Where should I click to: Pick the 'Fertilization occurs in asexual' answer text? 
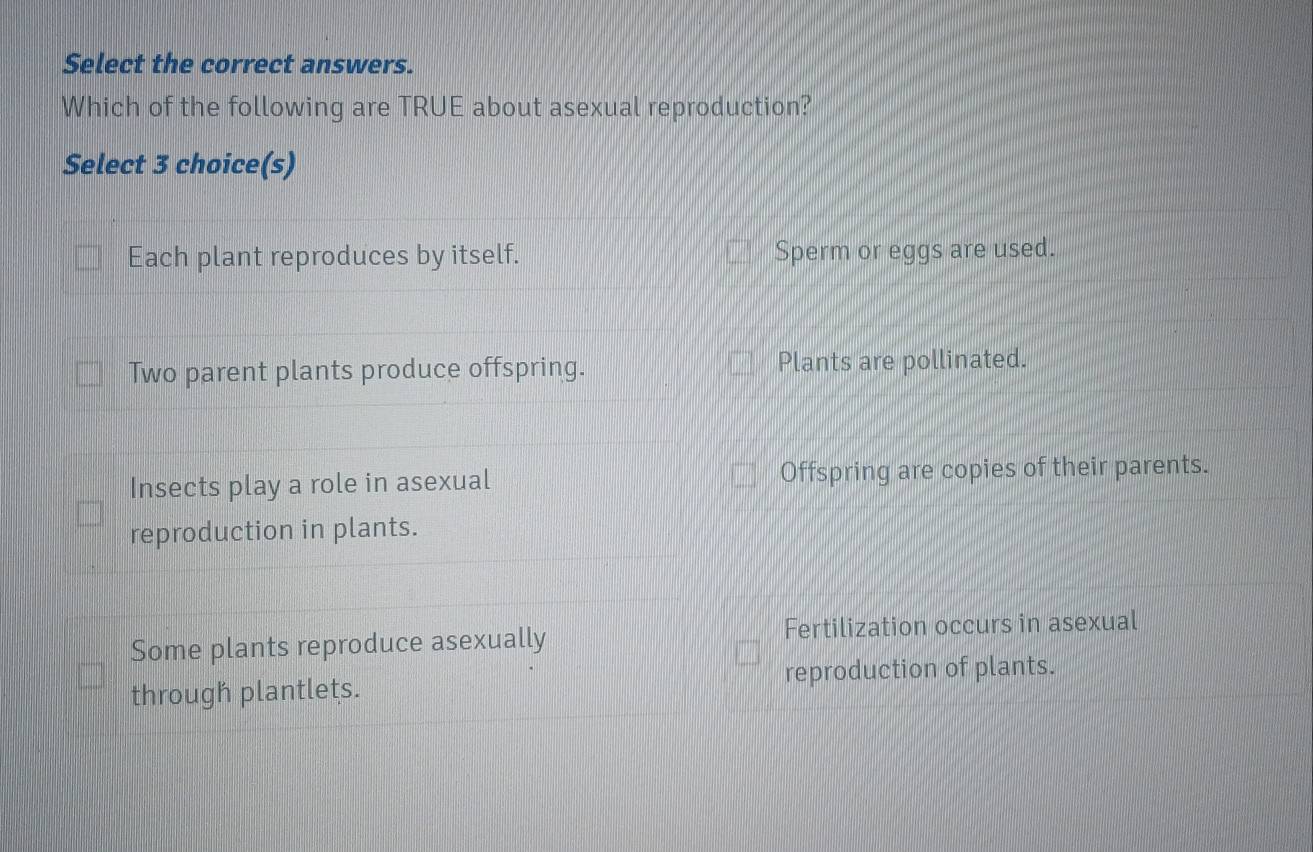[x=961, y=625]
